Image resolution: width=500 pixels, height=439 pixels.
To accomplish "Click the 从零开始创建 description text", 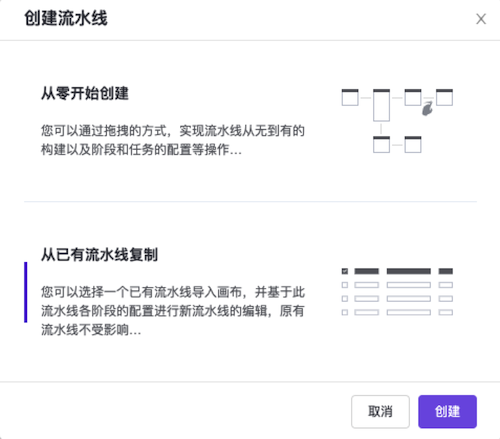I will pos(173,140).
